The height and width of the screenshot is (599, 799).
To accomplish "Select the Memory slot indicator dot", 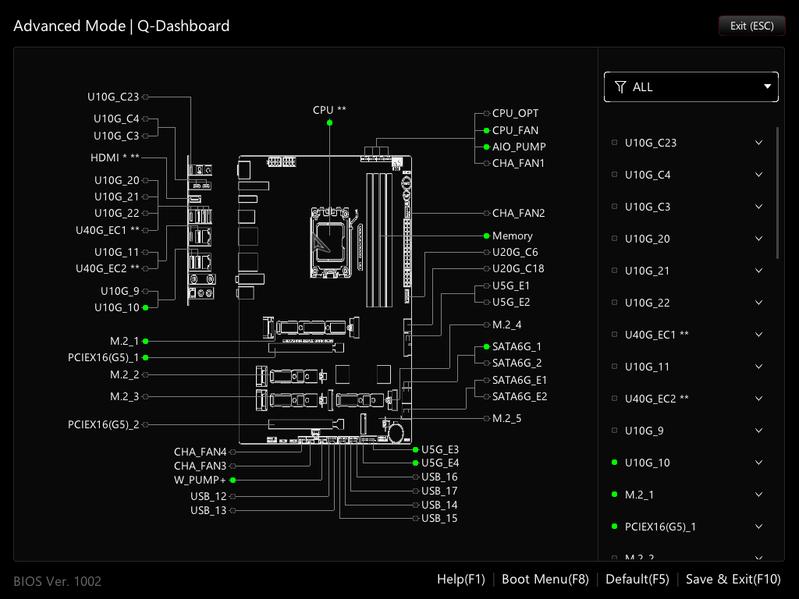I will [487, 236].
